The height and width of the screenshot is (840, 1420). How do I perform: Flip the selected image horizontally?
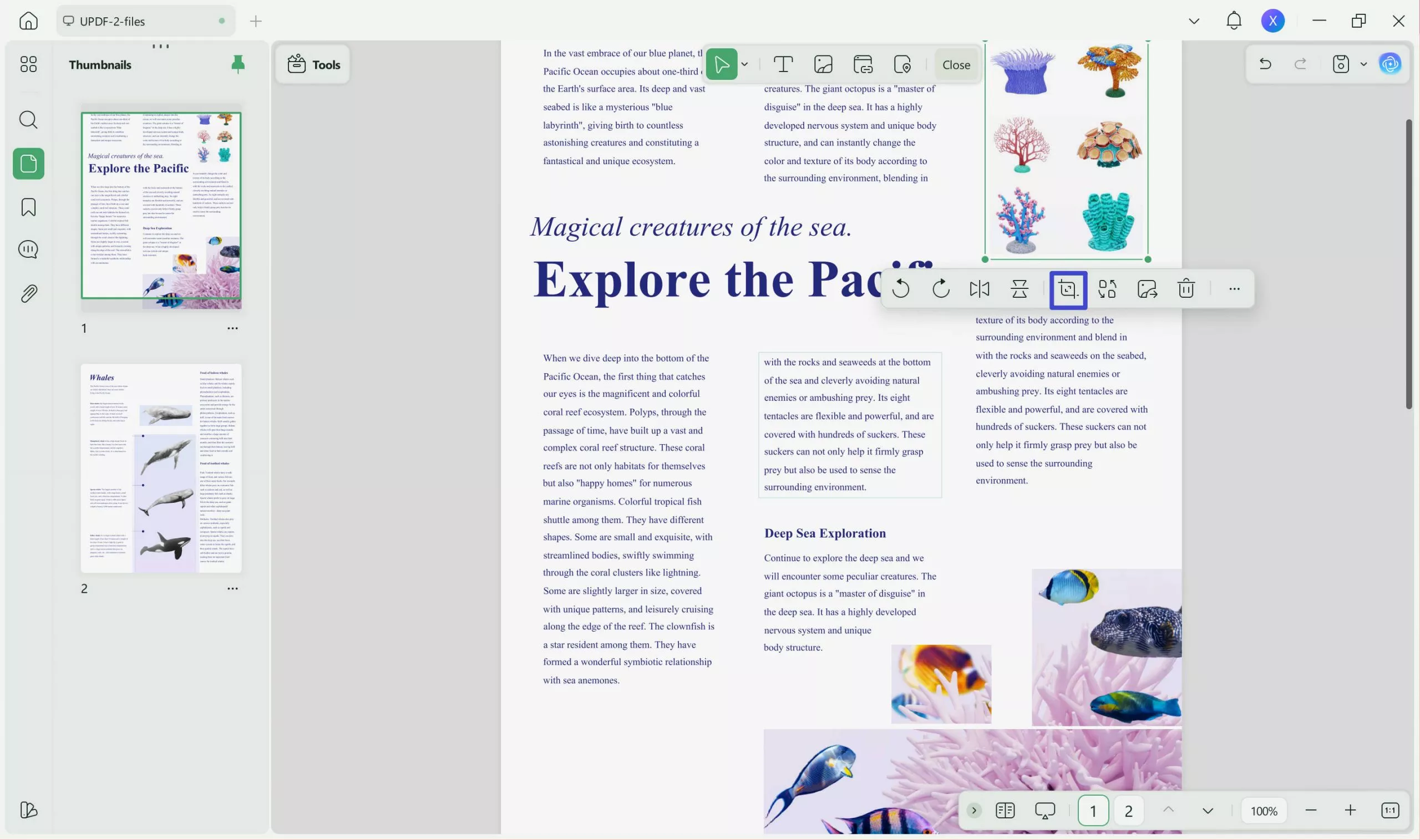[x=979, y=289]
